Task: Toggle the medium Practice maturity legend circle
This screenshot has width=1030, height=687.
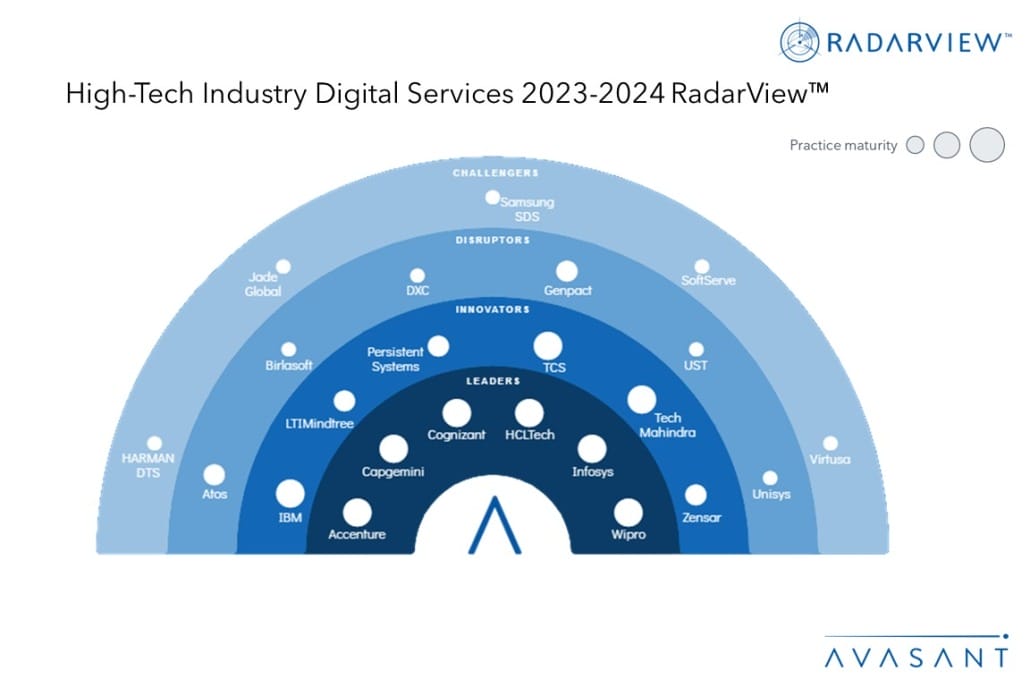Action: pyautogui.click(x=947, y=145)
